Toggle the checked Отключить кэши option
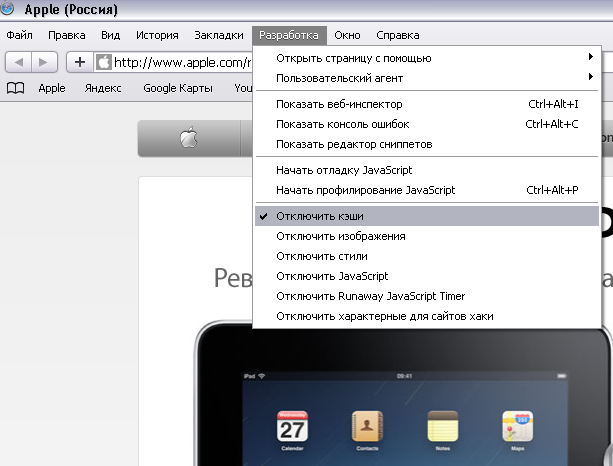 427,216
